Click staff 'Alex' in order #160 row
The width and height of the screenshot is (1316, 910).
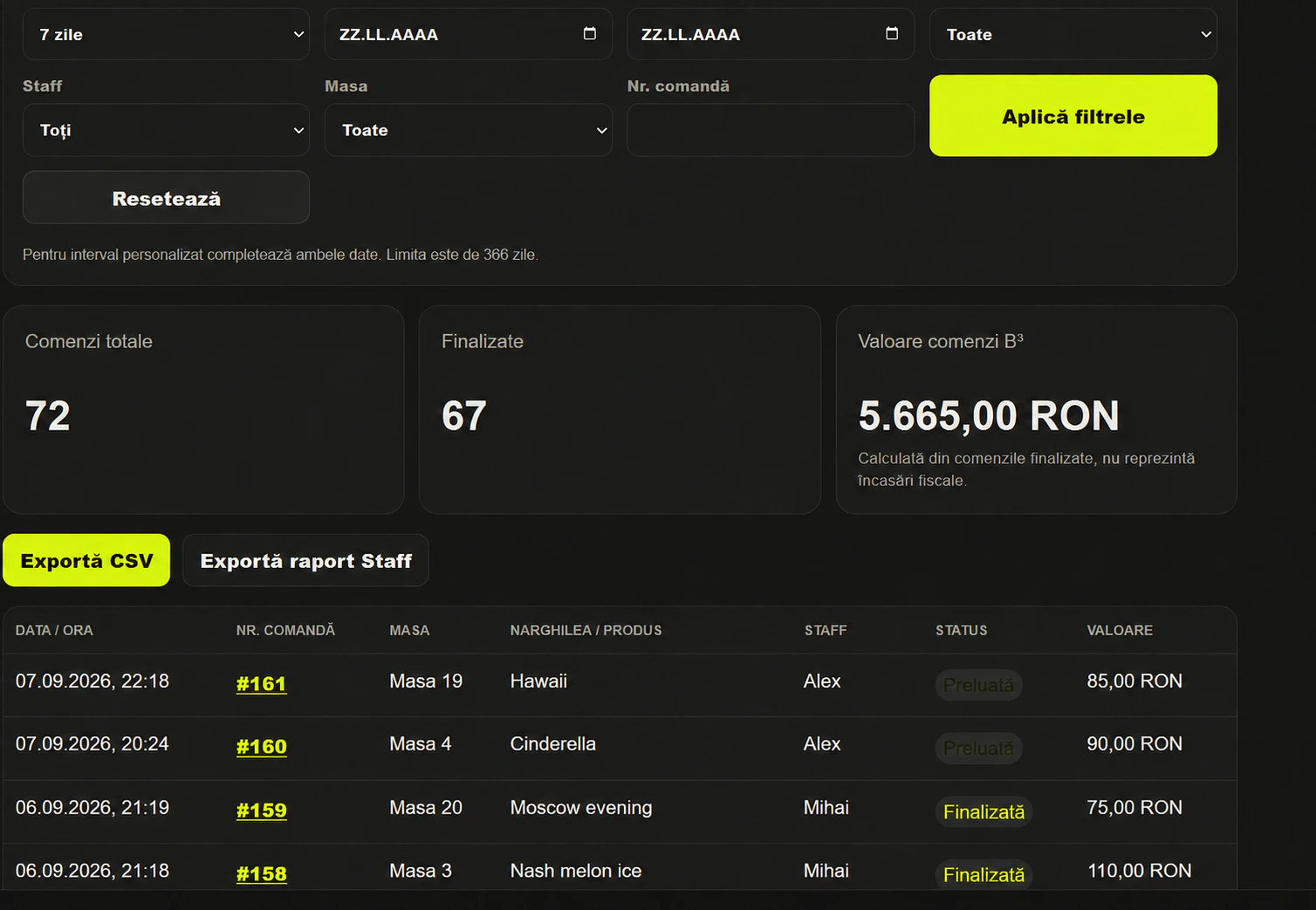pyautogui.click(x=822, y=744)
